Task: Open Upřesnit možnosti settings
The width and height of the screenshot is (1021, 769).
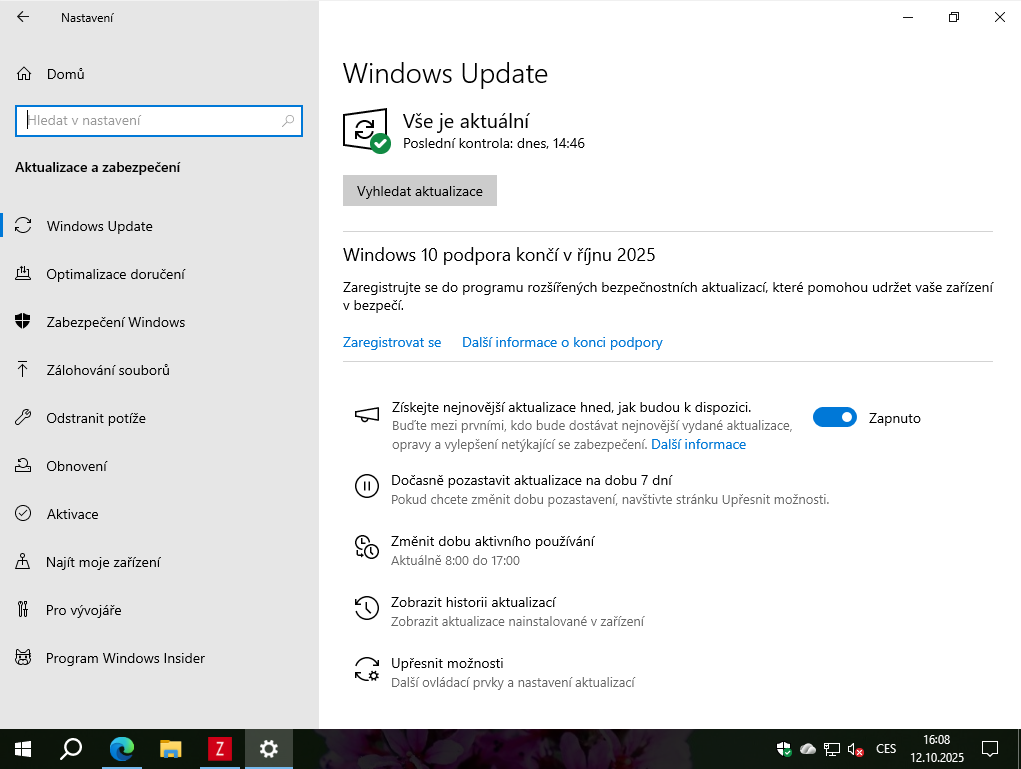Action: pyautogui.click(x=447, y=663)
